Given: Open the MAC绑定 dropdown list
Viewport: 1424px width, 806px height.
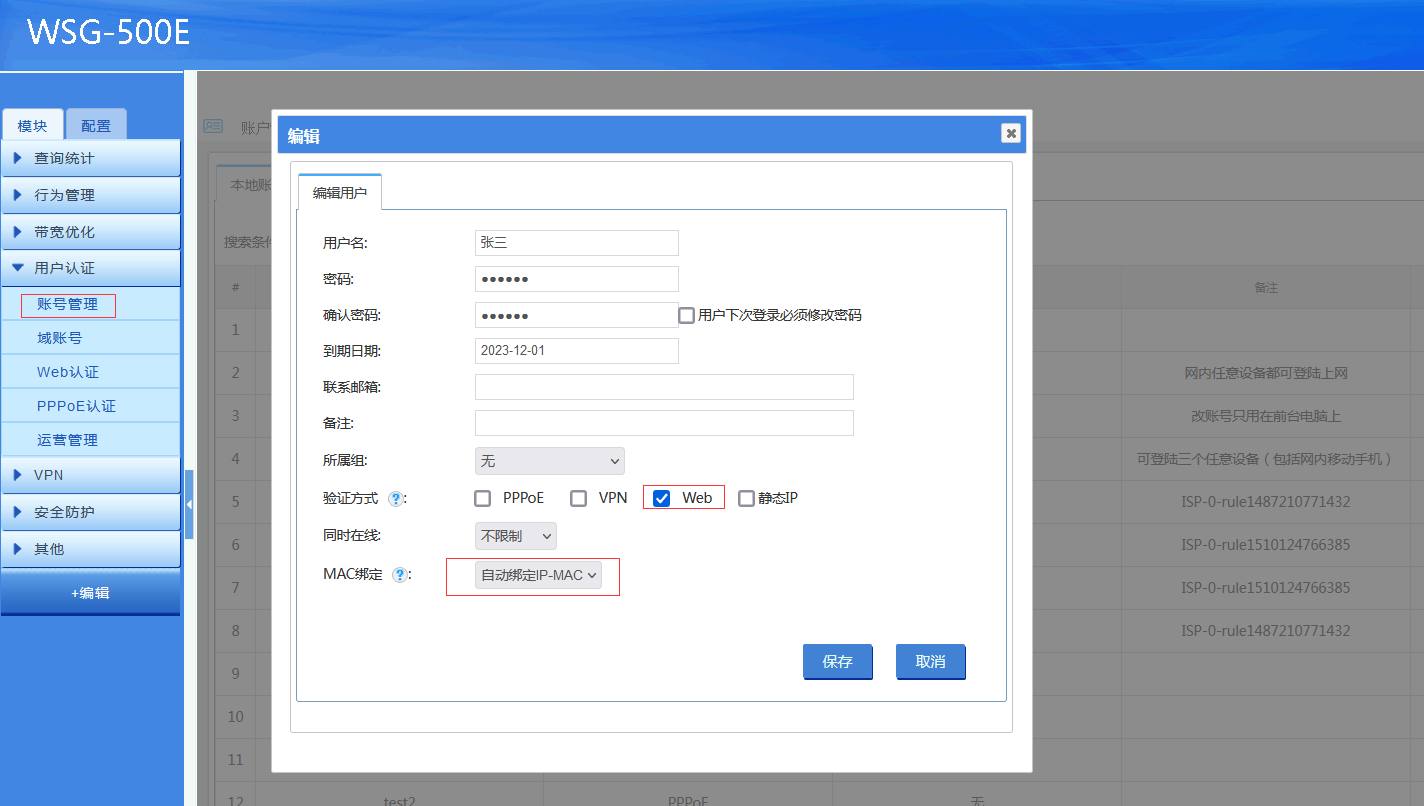Looking at the screenshot, I should 538,575.
